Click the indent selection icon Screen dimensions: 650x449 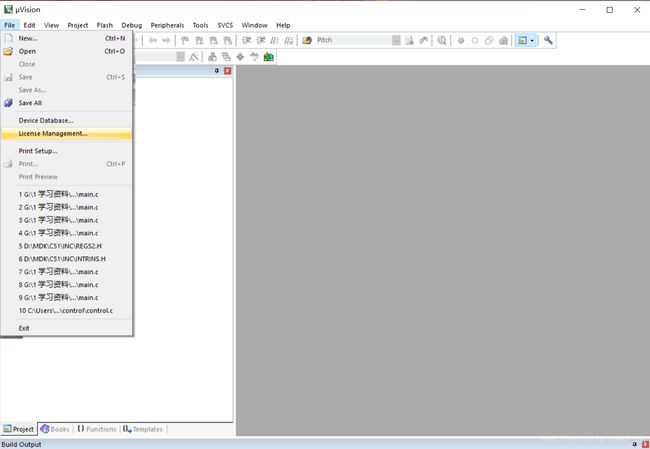(247, 40)
